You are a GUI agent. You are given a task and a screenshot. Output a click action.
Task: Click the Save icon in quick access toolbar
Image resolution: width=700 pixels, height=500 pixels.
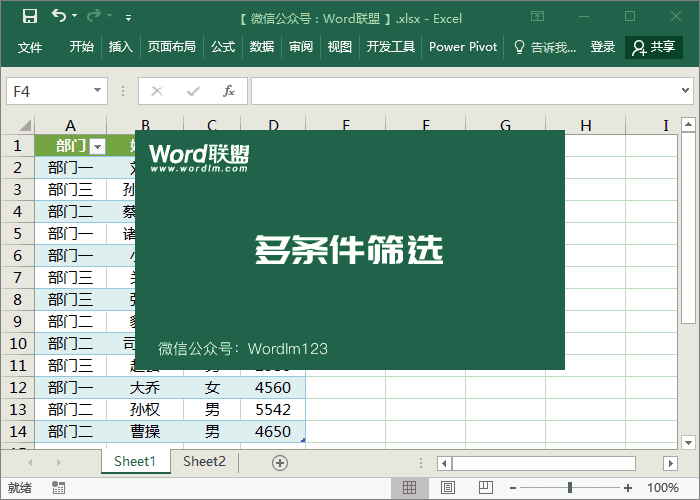[30, 16]
